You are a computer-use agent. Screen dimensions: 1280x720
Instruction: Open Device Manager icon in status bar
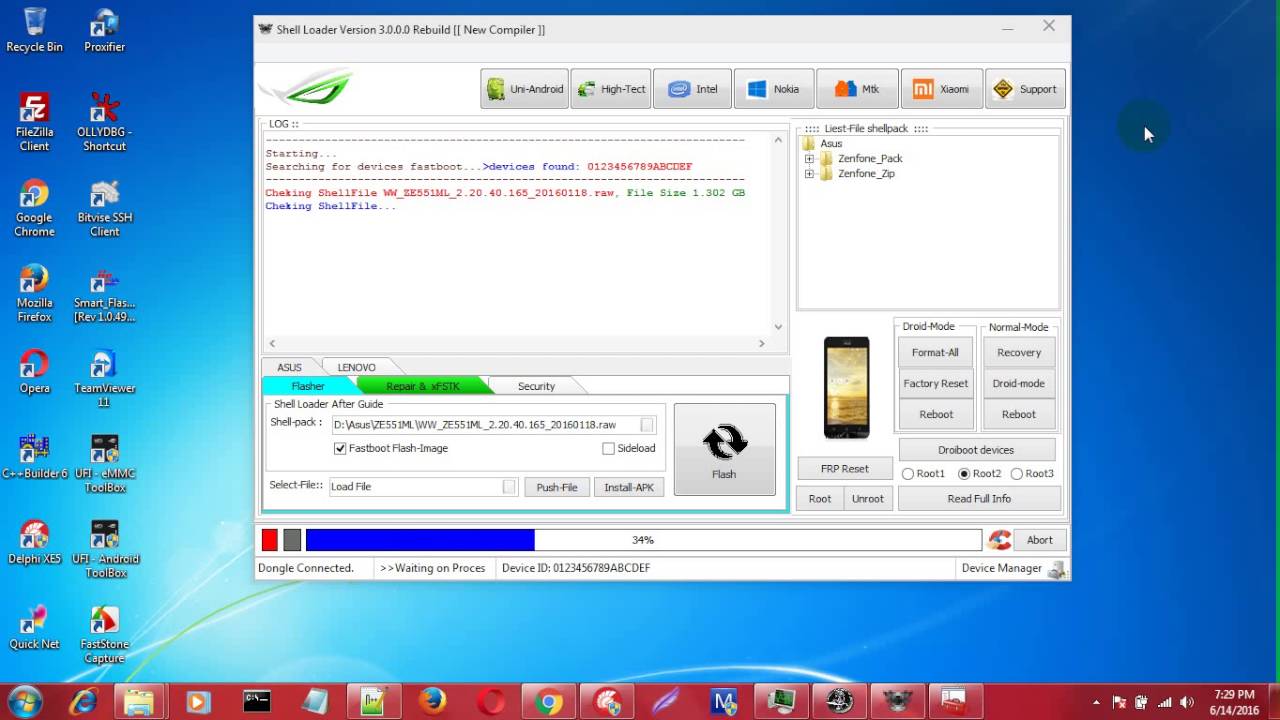pos(1057,569)
